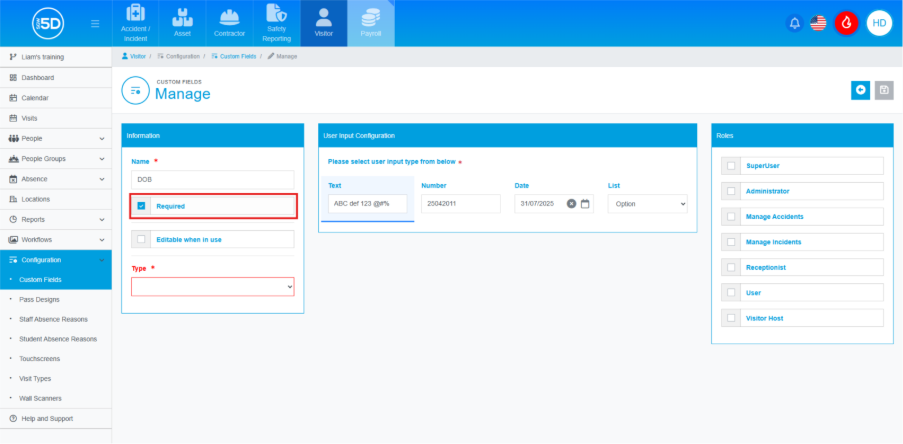The width and height of the screenshot is (903, 444).
Task: Change language via US flag icon
Action: [818, 23]
